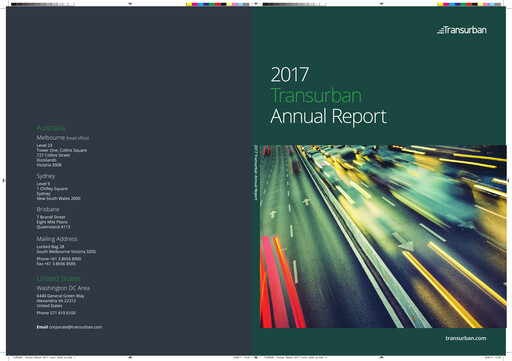Click the green 'Australia' heading

(51, 128)
